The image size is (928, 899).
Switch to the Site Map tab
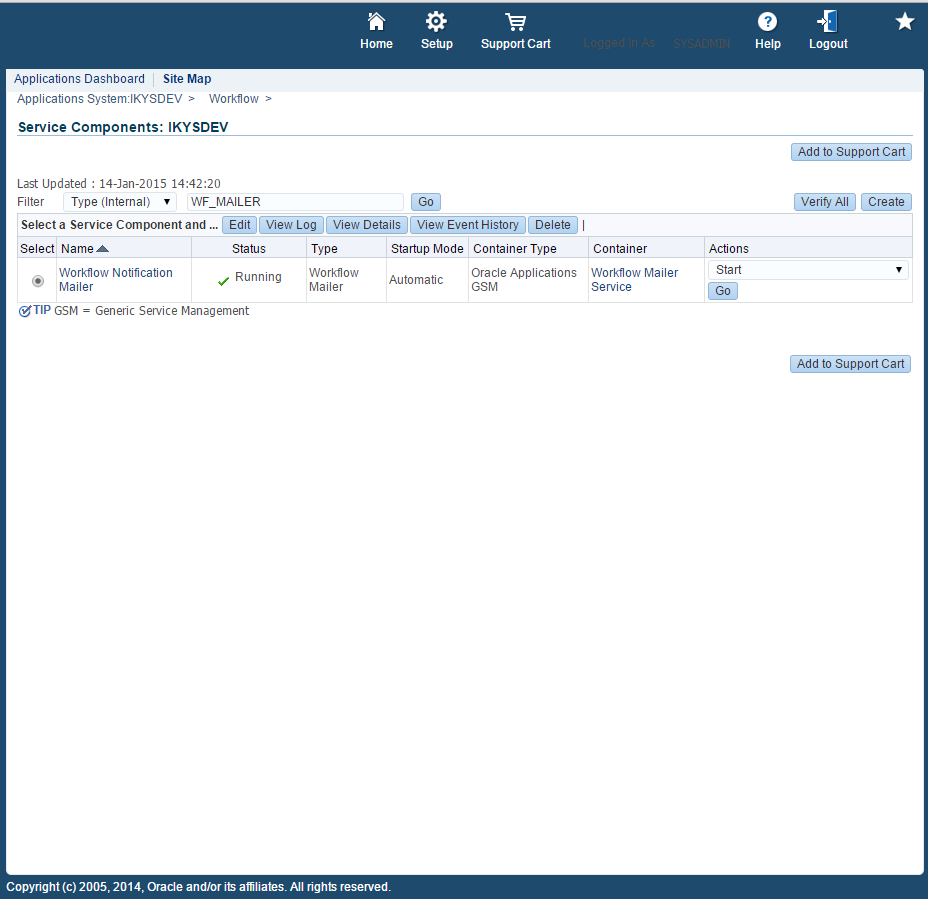point(186,79)
